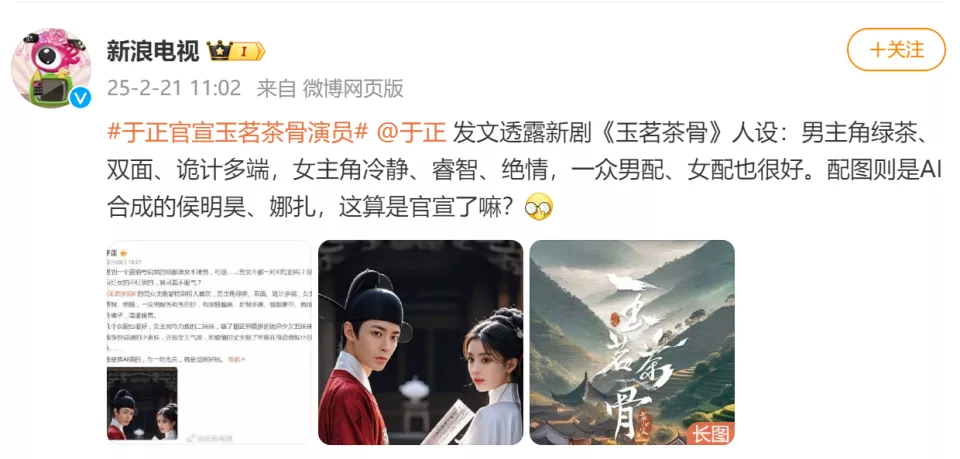Image resolution: width=960 pixels, height=459 pixels.
Task: Open hashtag #于正官宣玉茗茶骨演员#
Action: pos(238,132)
